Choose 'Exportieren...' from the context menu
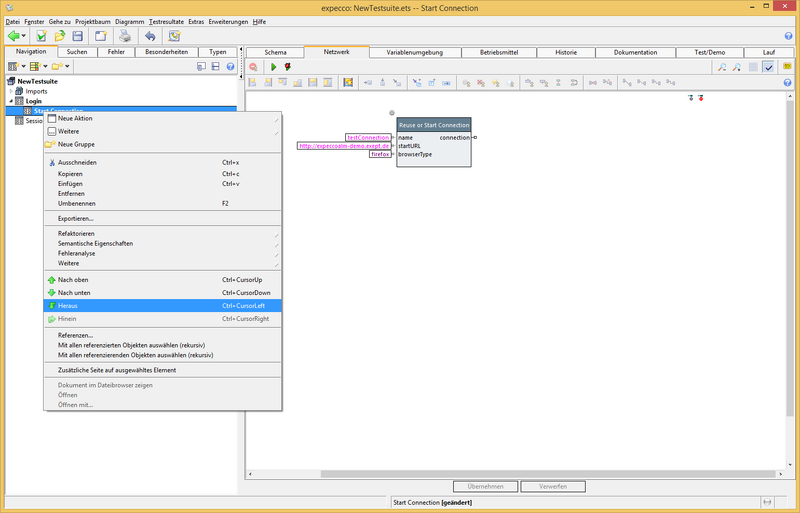800x513 pixels. pyautogui.click(x=76, y=218)
